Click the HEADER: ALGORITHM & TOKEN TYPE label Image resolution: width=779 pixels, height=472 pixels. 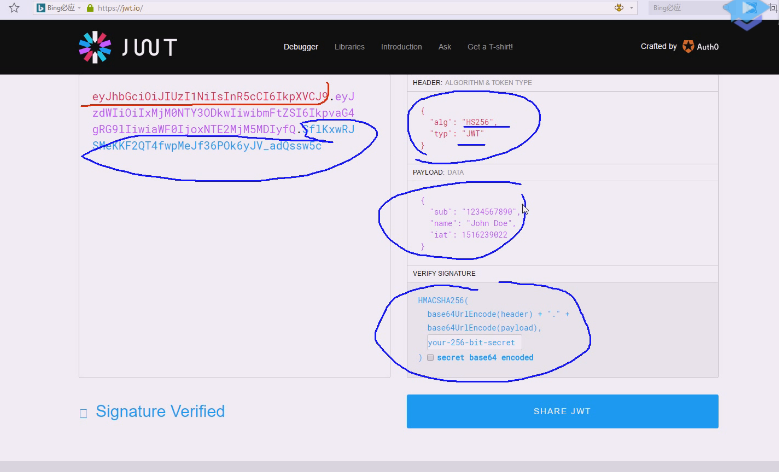(x=472, y=82)
